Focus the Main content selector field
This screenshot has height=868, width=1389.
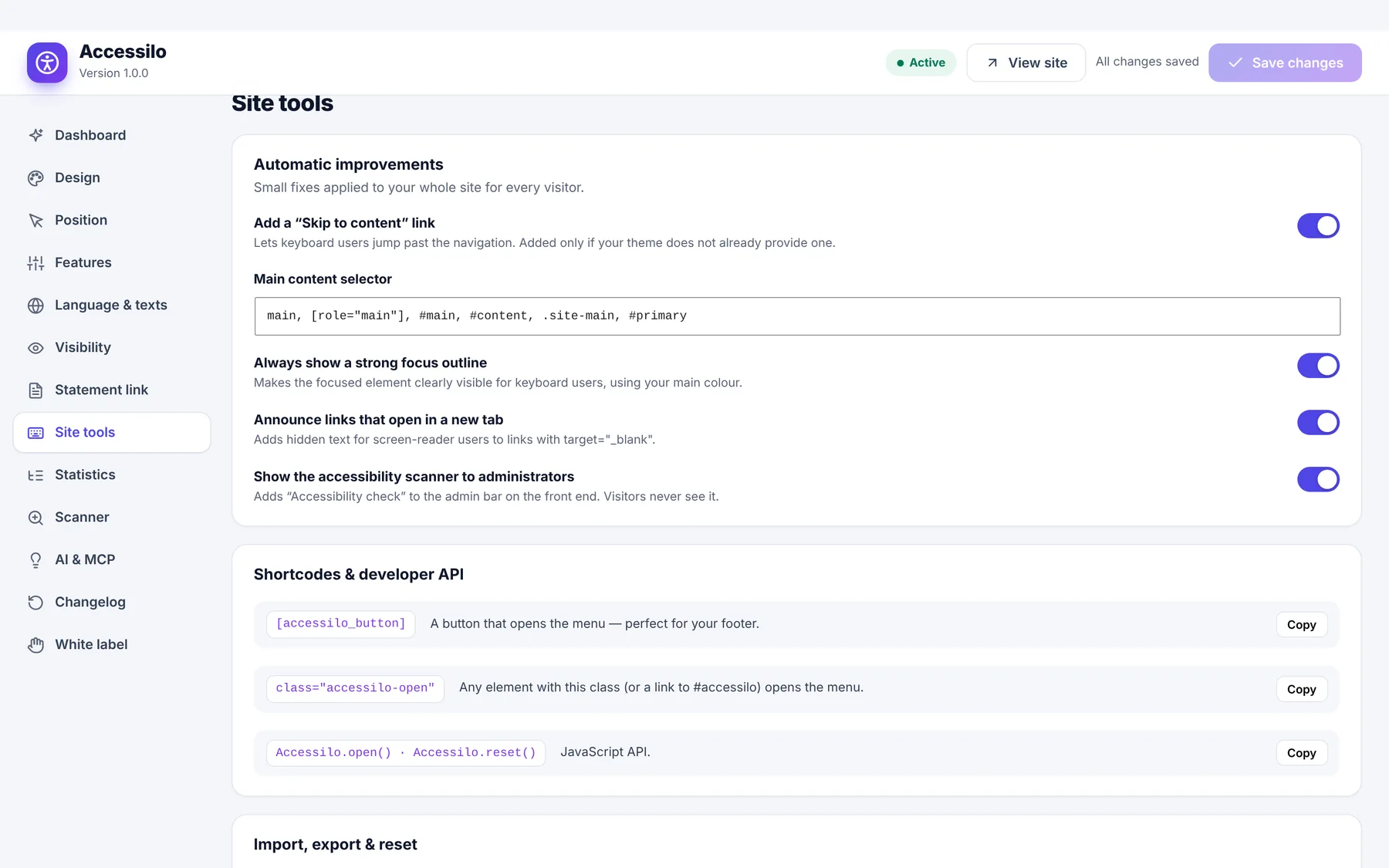797,316
